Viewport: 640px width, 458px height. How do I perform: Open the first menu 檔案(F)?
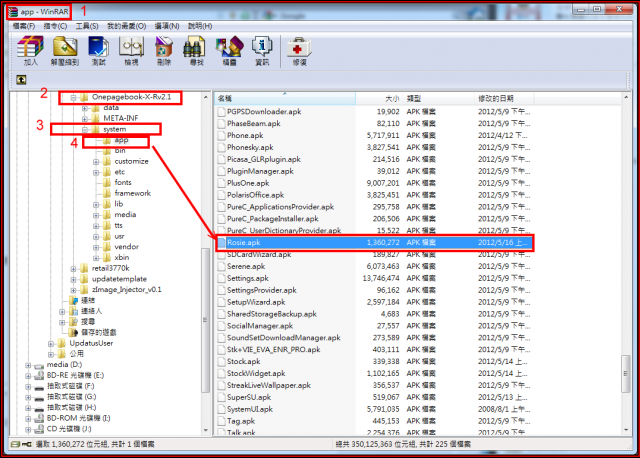(x=24, y=26)
